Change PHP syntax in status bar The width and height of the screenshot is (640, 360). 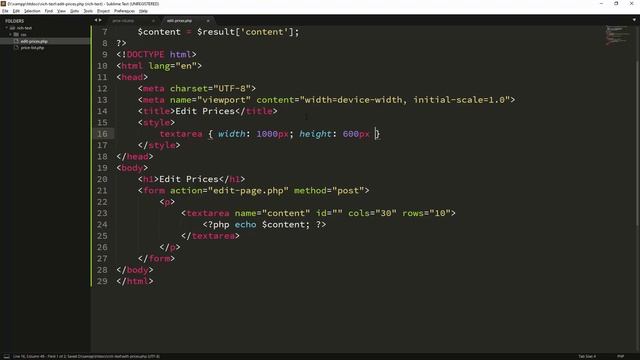[x=620, y=356]
